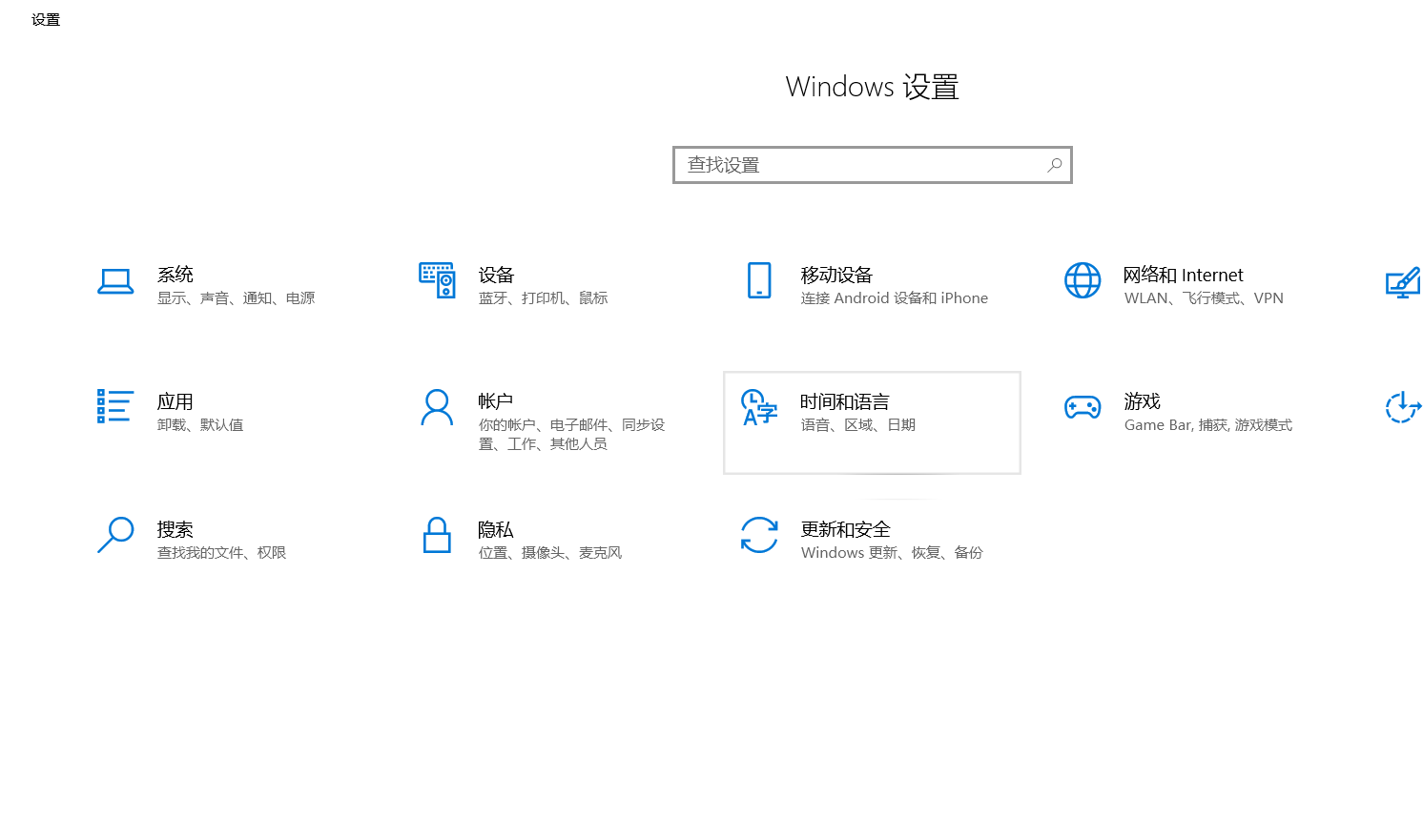This screenshot has height=840, width=1423.
Task: Click the Game Bar, 捕获, 游戏模式 description
Action: click(1208, 425)
